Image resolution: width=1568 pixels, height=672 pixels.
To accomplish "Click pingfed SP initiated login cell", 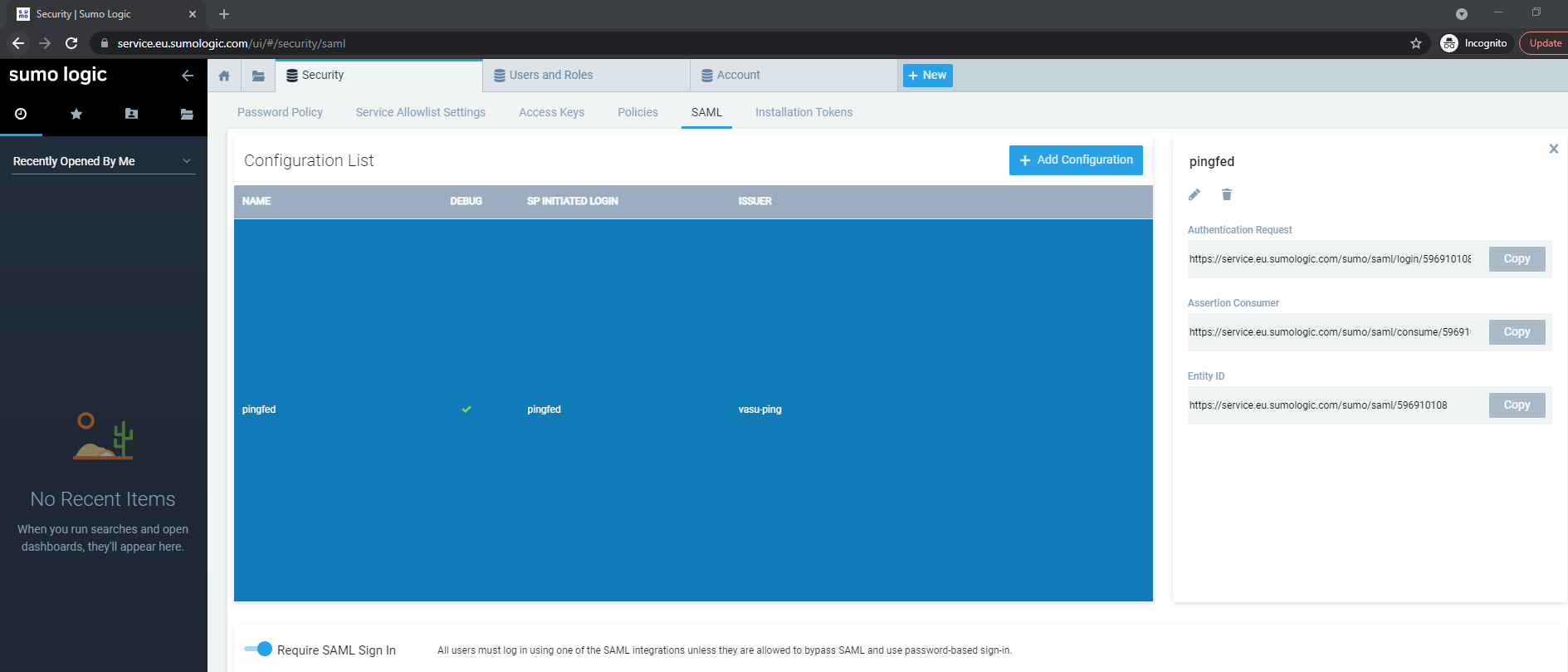I will pyautogui.click(x=545, y=410).
